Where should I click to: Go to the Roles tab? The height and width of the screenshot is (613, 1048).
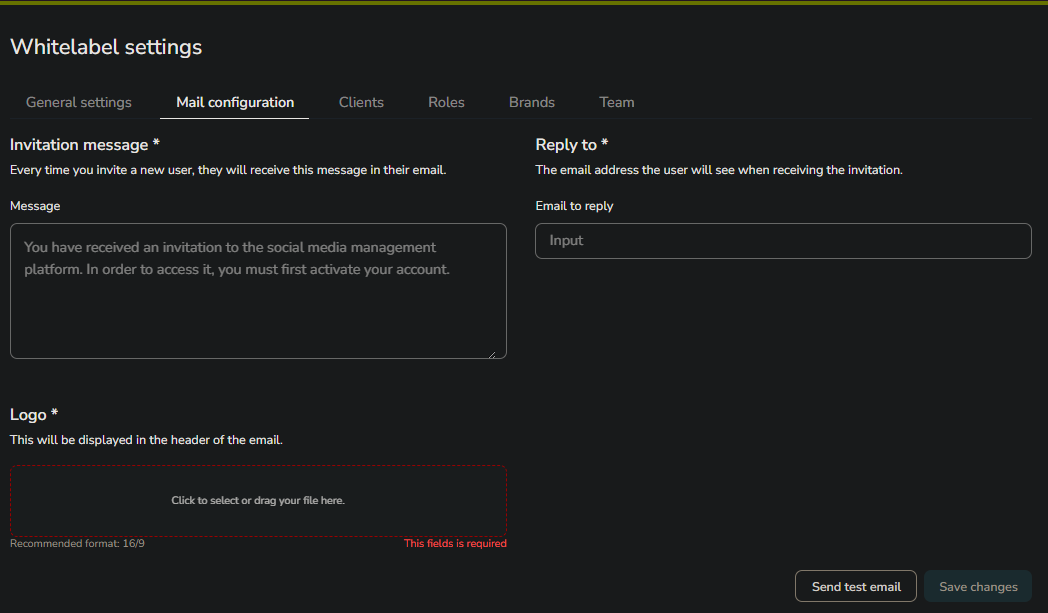(446, 102)
